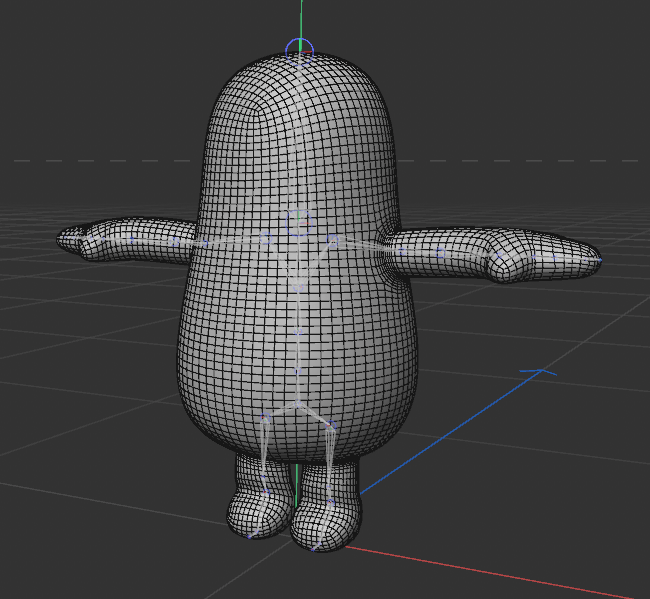Screen dimensions: 650x599
Task: Select the ankle joint on the right foot
Action: [x=330, y=503]
